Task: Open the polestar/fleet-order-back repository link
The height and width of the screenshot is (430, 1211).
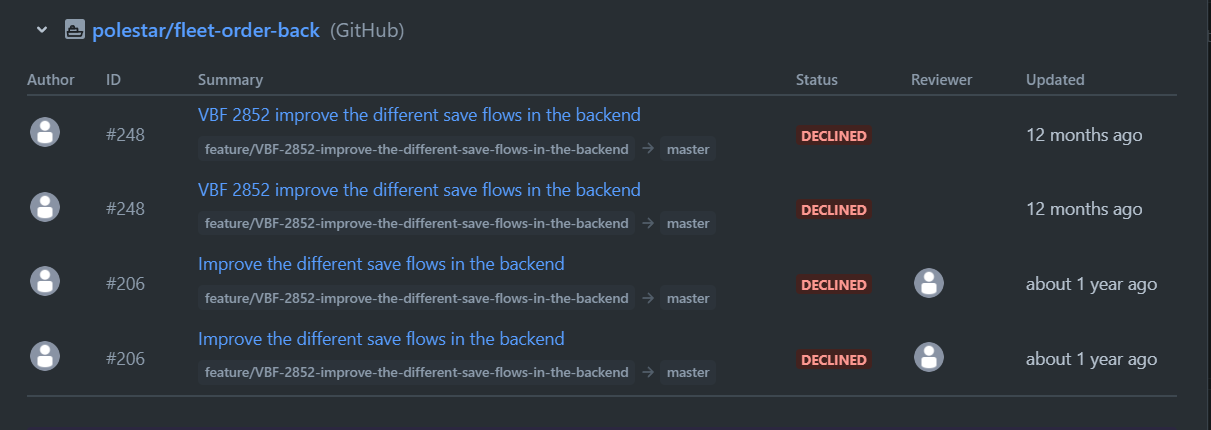Action: click(x=206, y=30)
